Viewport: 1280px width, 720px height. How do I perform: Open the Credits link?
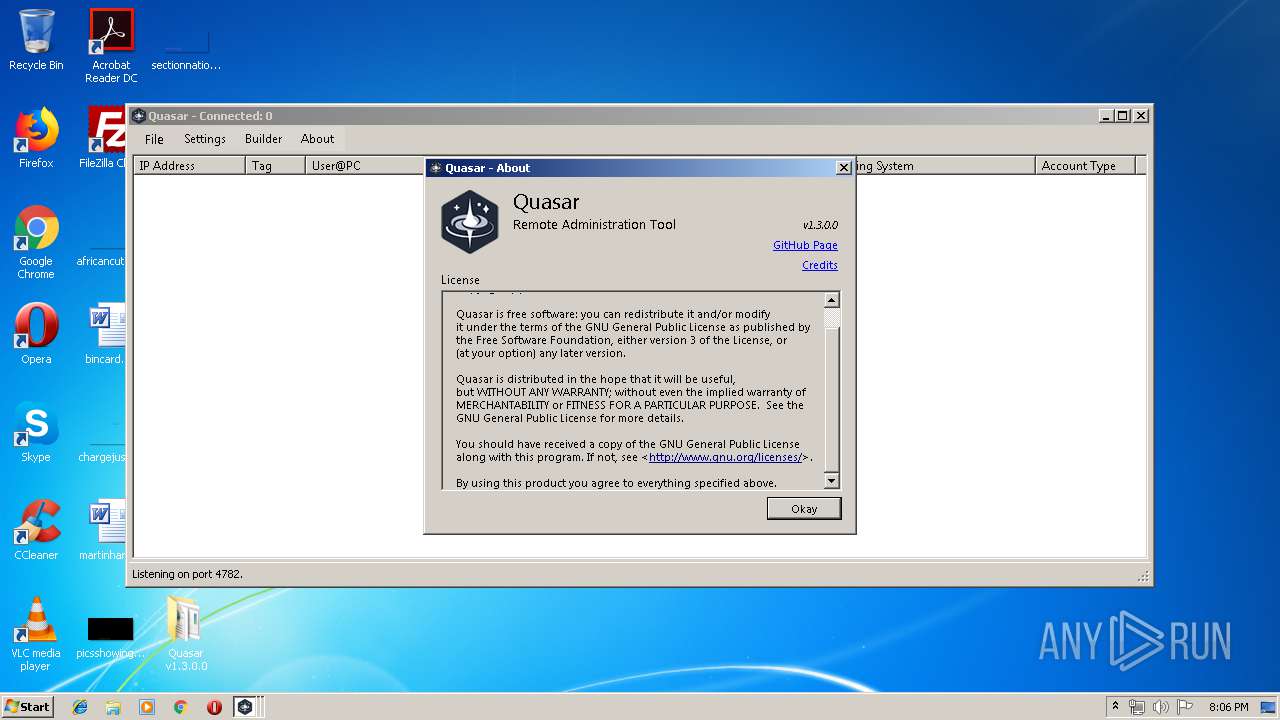click(x=820, y=265)
